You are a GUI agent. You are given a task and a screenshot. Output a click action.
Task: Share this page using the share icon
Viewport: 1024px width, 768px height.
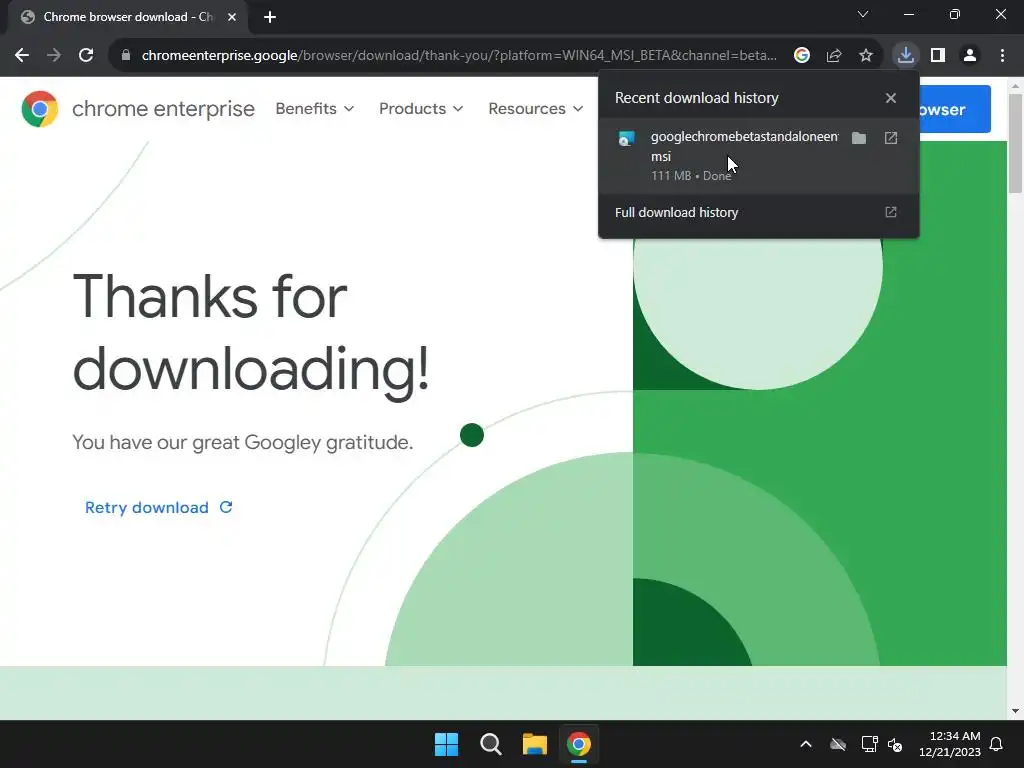coord(834,56)
